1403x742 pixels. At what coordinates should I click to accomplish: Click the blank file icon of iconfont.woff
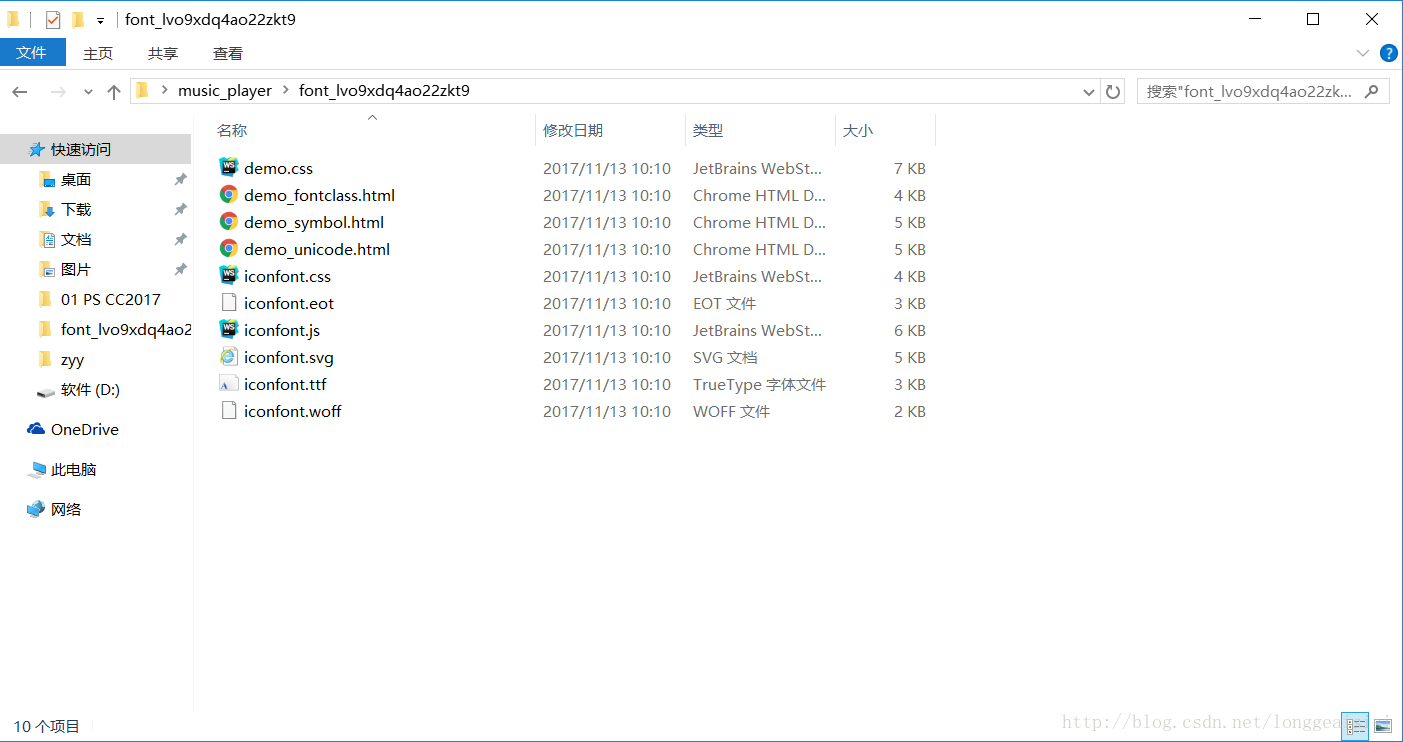click(229, 410)
